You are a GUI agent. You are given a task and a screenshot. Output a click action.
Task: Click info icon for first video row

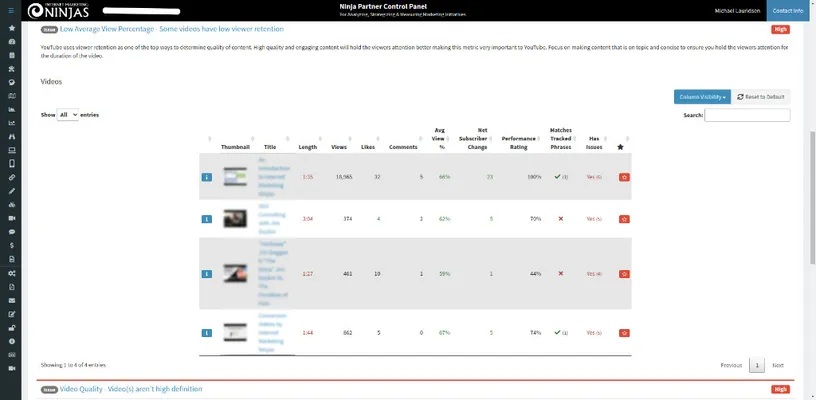coord(207,177)
